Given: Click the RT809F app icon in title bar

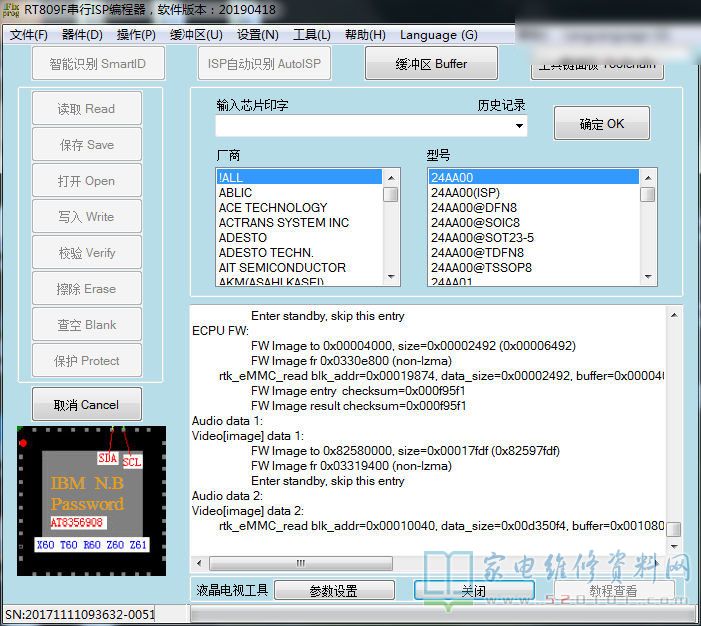Looking at the screenshot, I should (x=11, y=11).
